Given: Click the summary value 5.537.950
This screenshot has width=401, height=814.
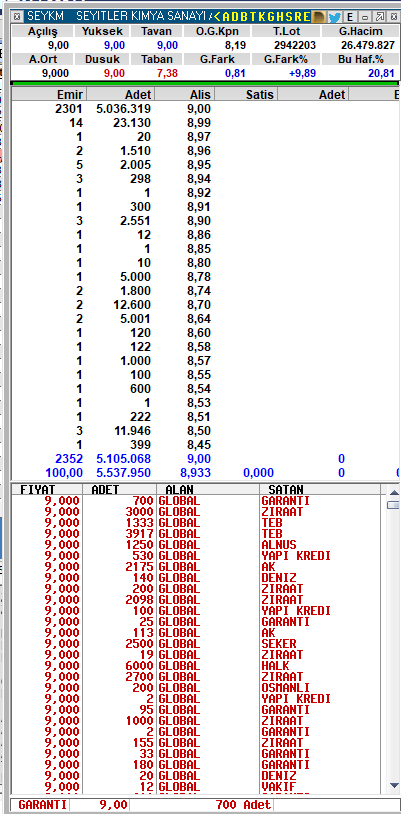Looking at the screenshot, I should click(124, 473).
